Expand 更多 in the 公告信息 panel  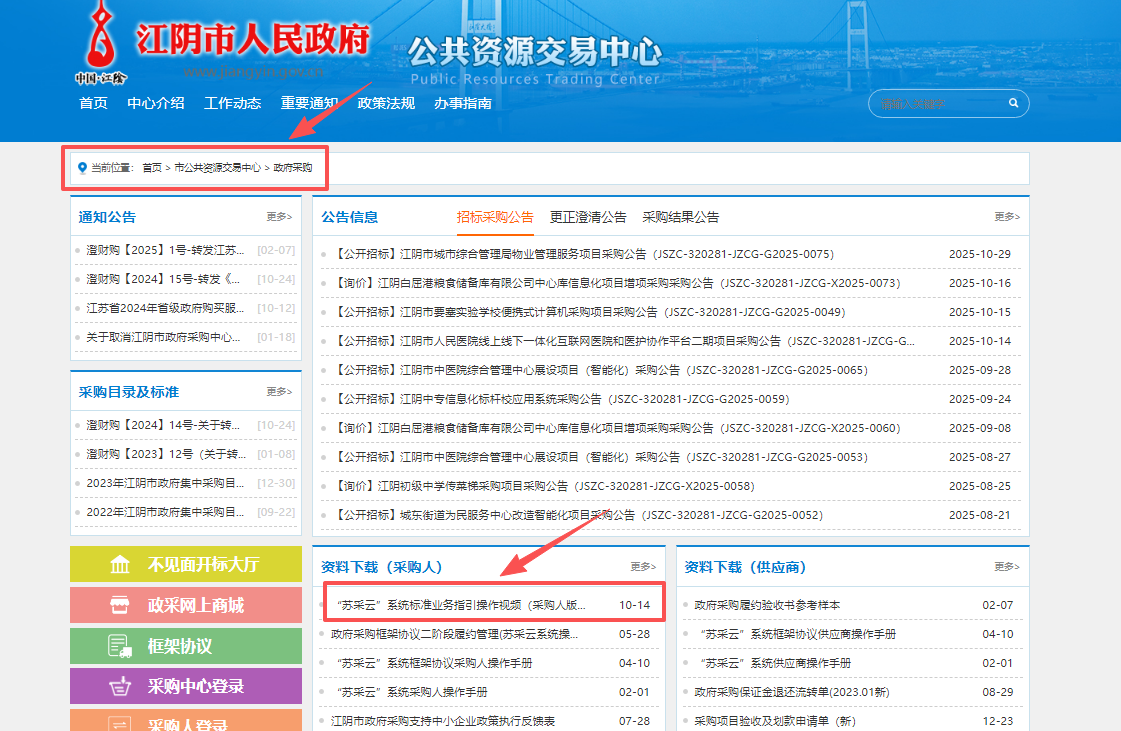1007,217
